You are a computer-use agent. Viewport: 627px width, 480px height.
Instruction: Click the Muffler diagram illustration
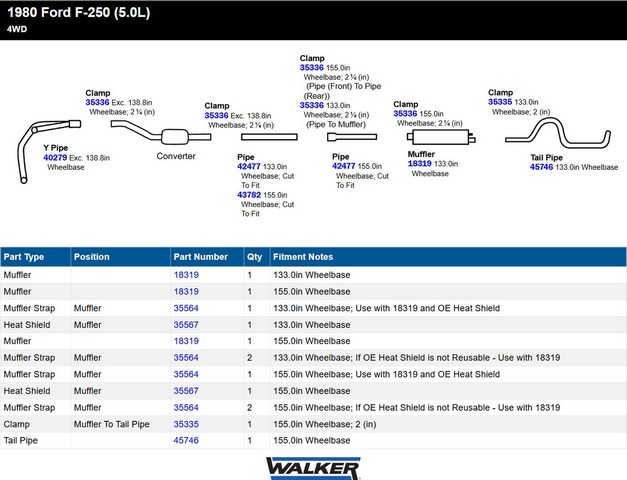(x=441, y=137)
